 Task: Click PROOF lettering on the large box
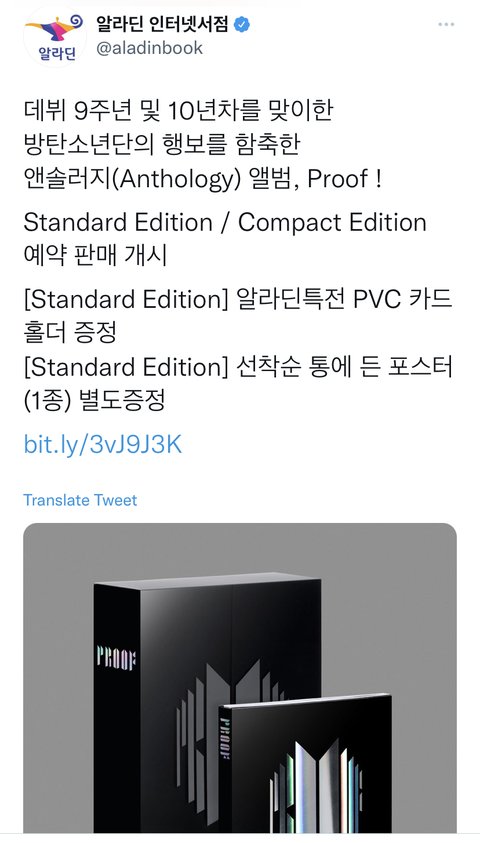(116, 658)
